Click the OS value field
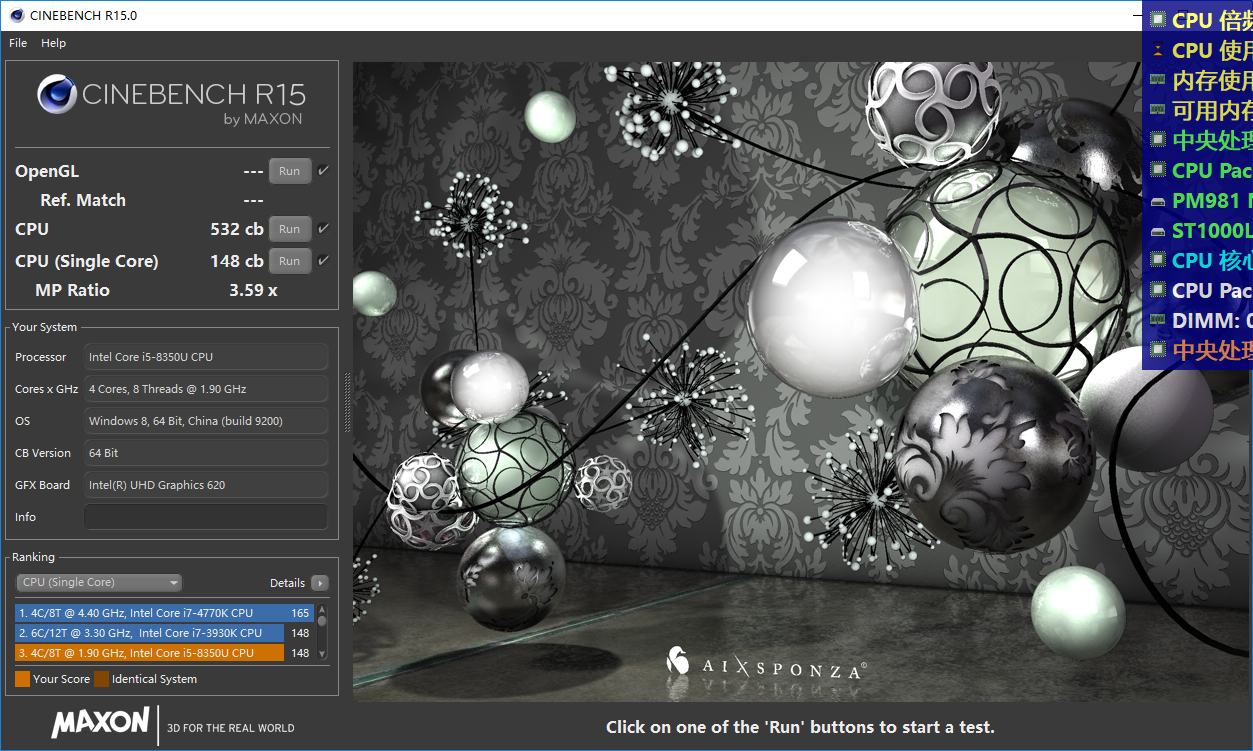Screen dimensions: 1253x751 [x=206, y=421]
